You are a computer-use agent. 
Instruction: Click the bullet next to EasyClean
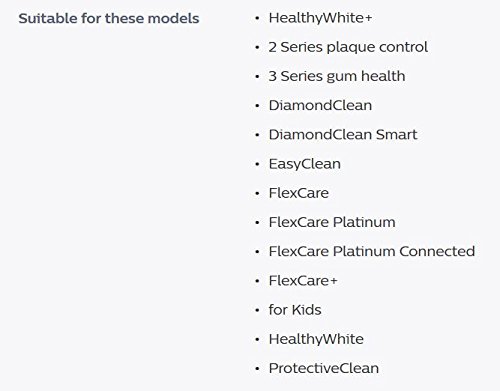(257, 164)
